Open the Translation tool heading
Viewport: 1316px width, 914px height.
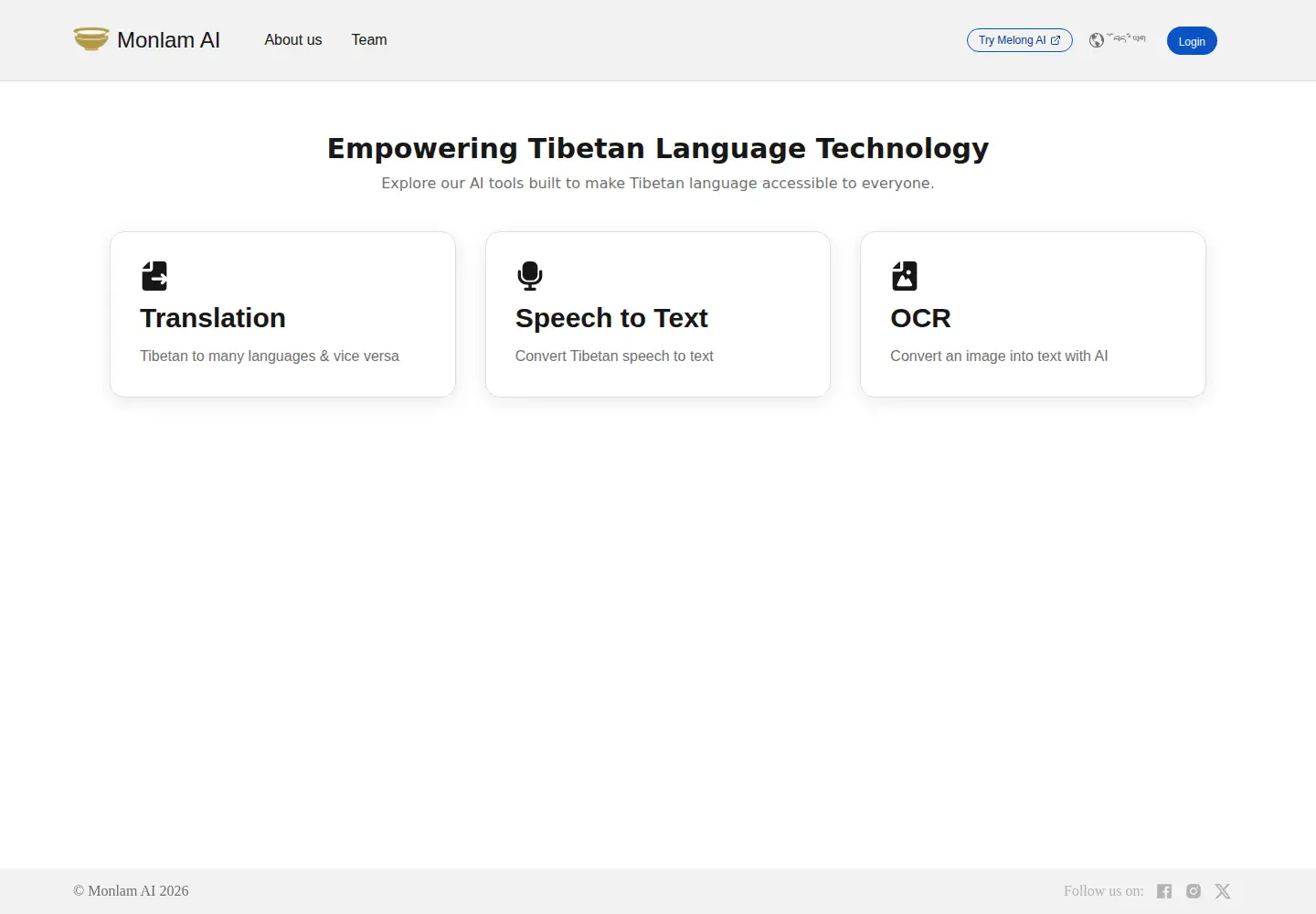tap(213, 318)
